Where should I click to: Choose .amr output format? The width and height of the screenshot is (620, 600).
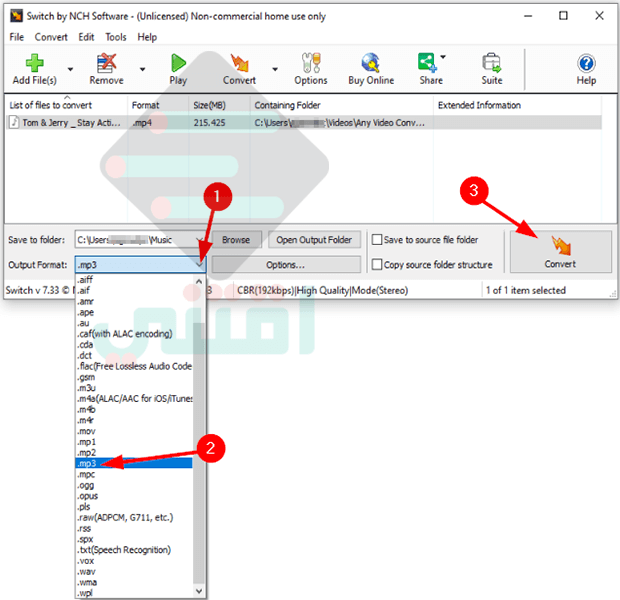[x=134, y=301]
